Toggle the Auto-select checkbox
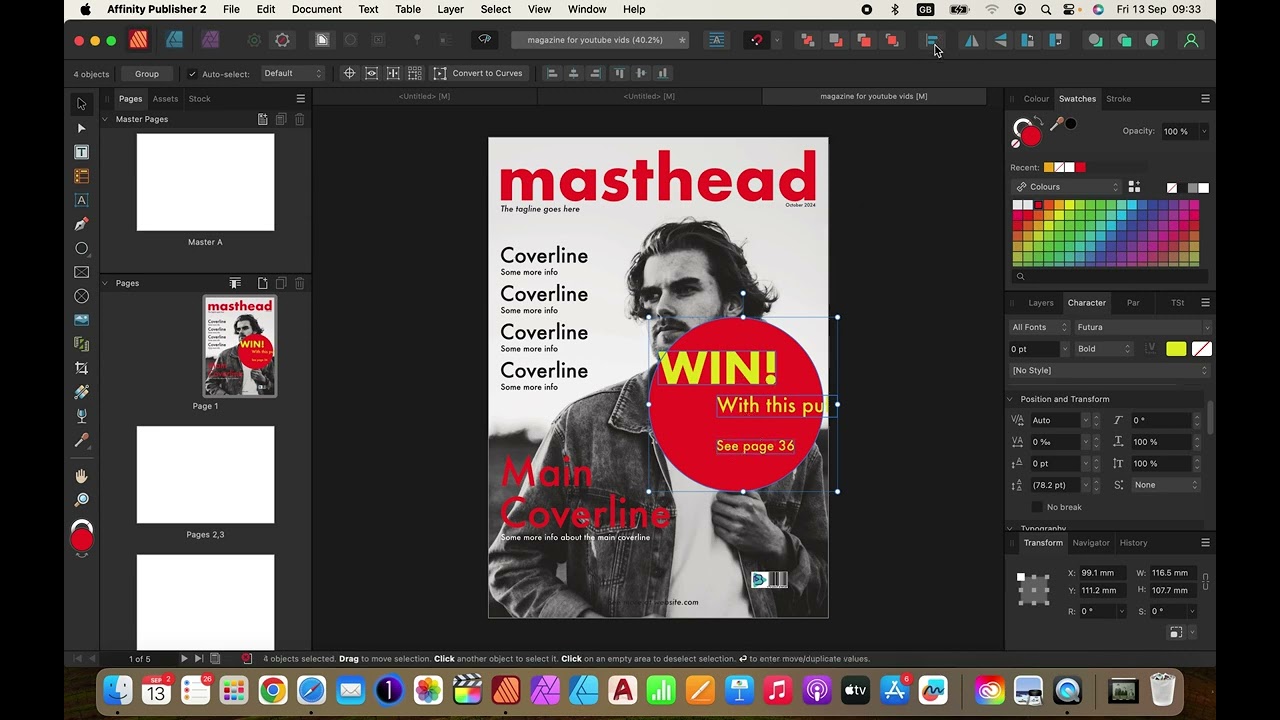The height and width of the screenshot is (720, 1280). [192, 74]
